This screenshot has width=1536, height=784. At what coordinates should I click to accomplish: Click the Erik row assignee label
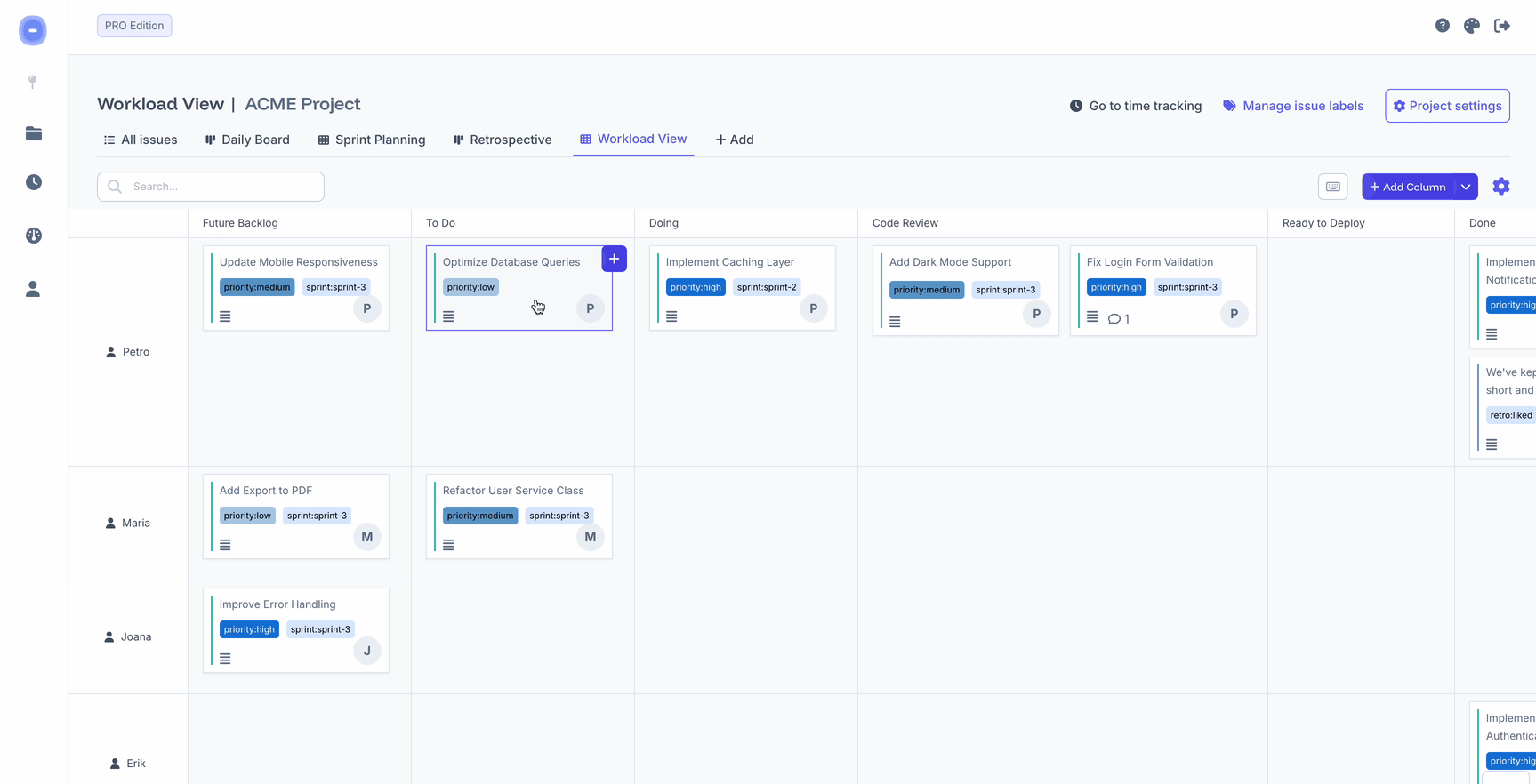click(x=128, y=763)
